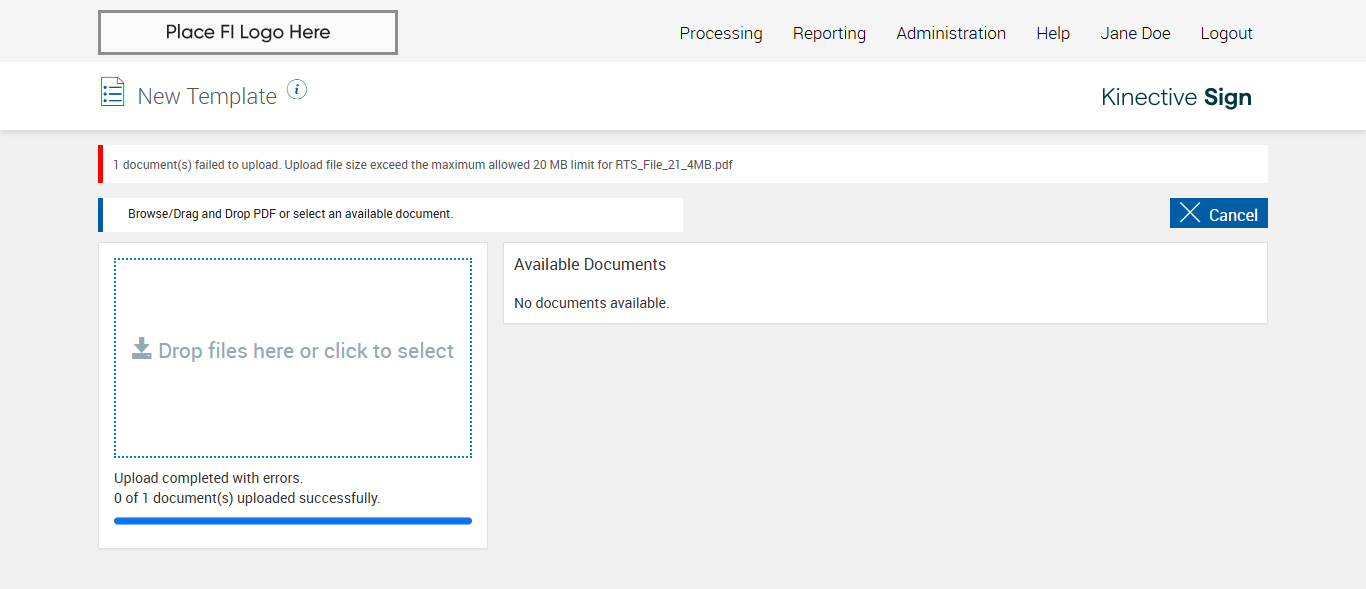This screenshot has width=1366, height=589.
Task: Click the Available Documents heading
Action: click(590, 265)
